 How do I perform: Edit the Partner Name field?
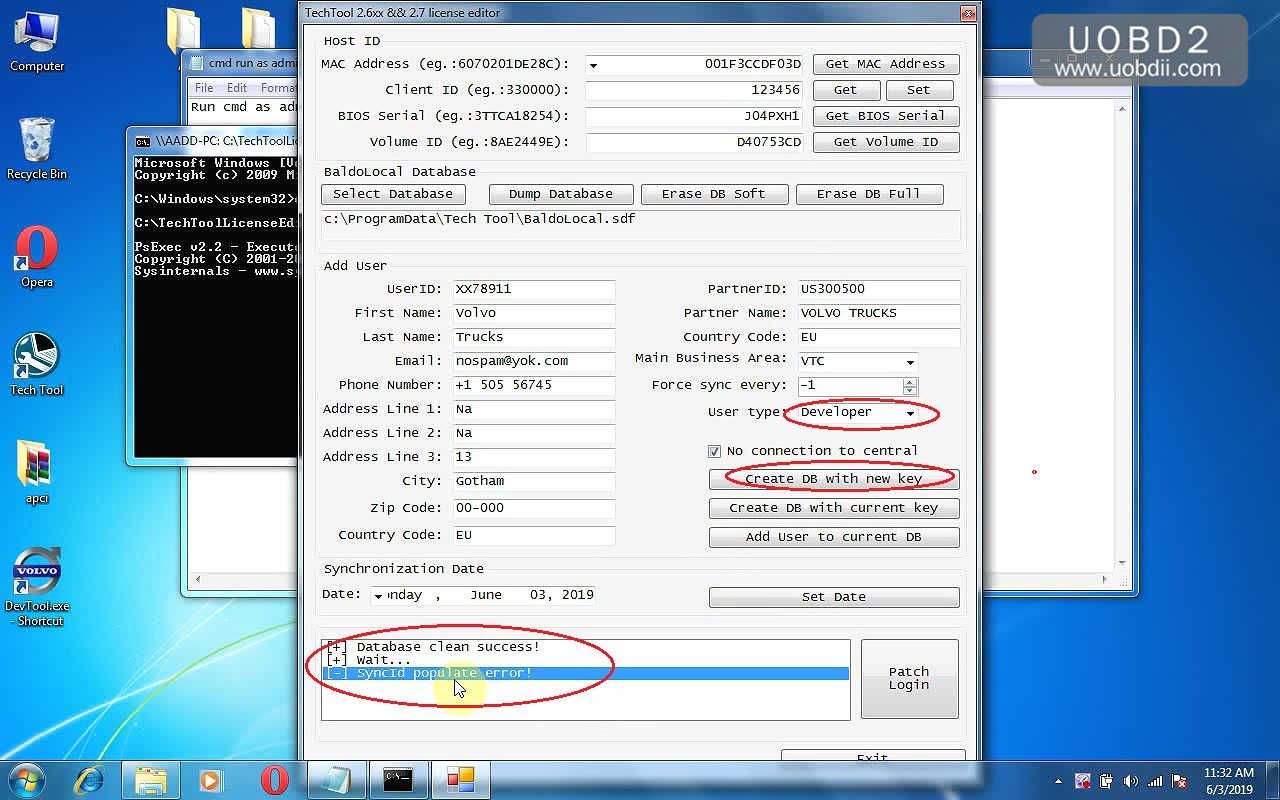point(879,313)
